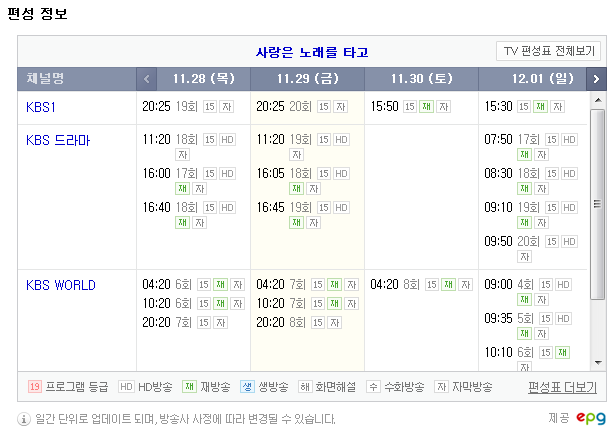Go to previous dates with left arrow
This screenshot has height=433, width=614.
(147, 79)
